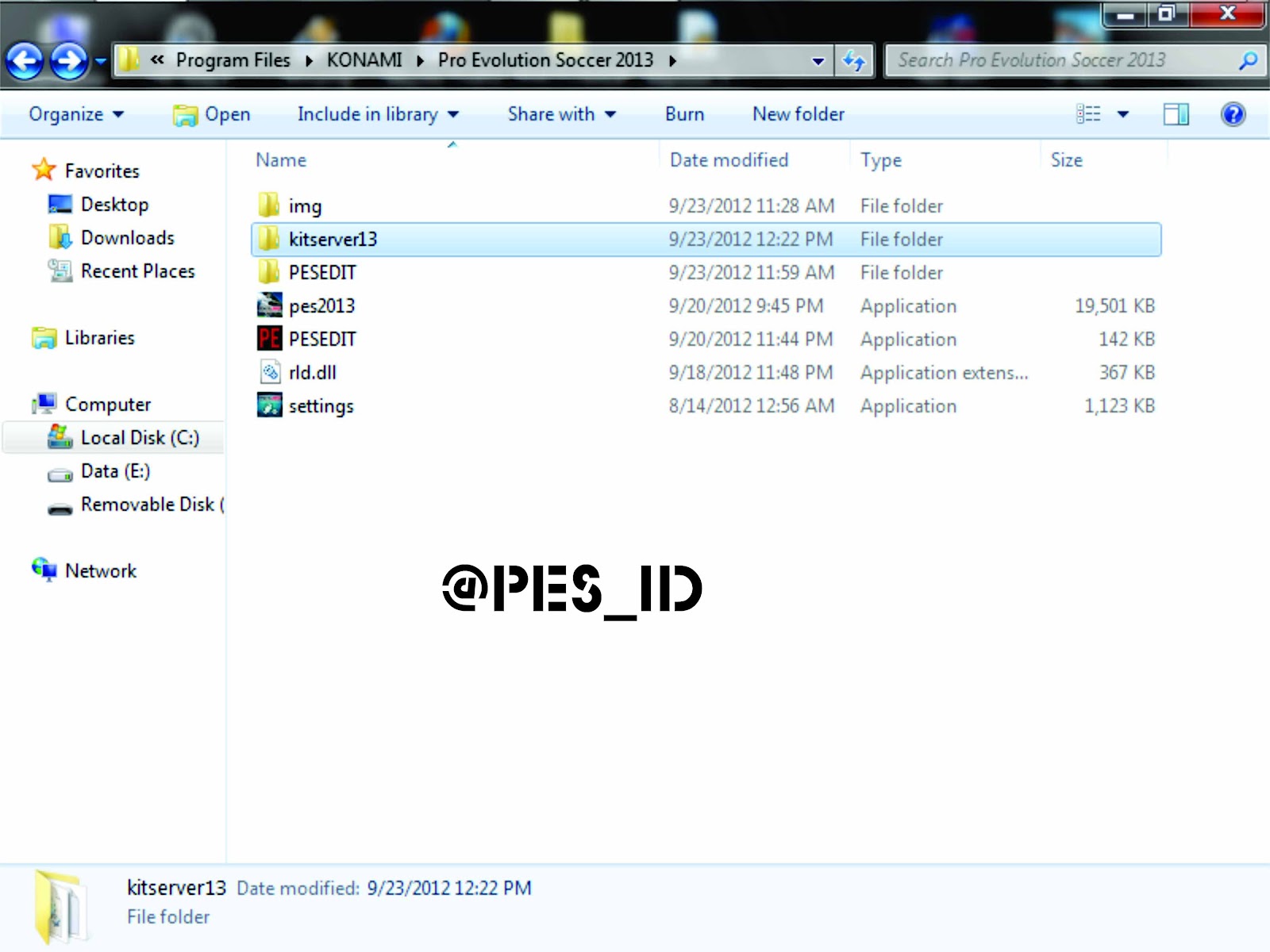Expand the arrow after KONAMI breadcrumb

pyautogui.click(x=420, y=61)
